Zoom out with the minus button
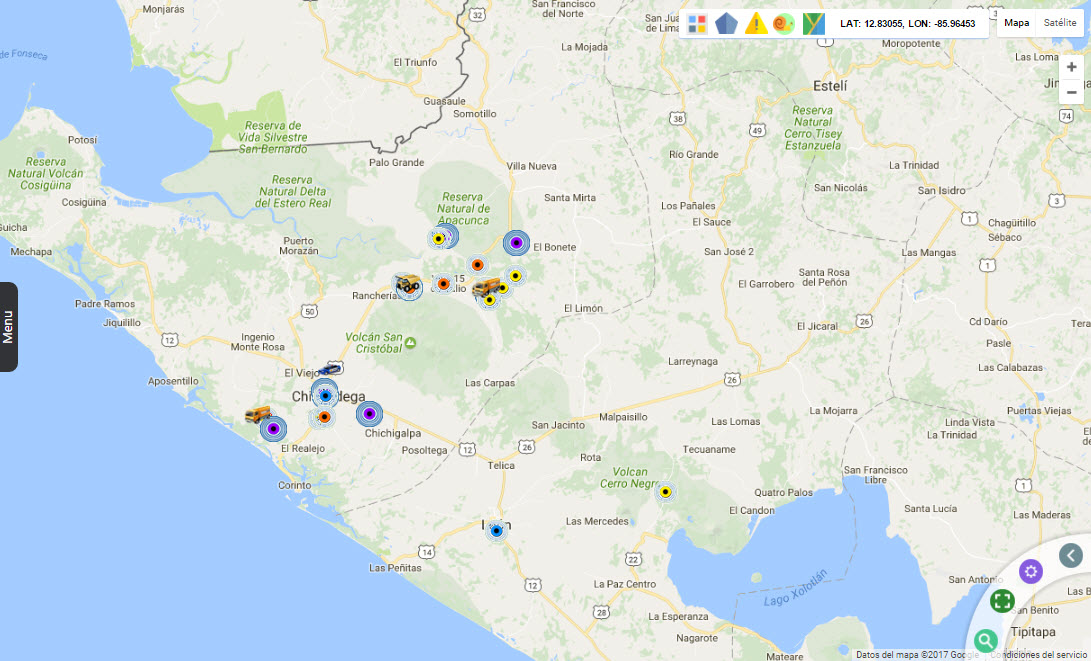 pyautogui.click(x=1072, y=92)
